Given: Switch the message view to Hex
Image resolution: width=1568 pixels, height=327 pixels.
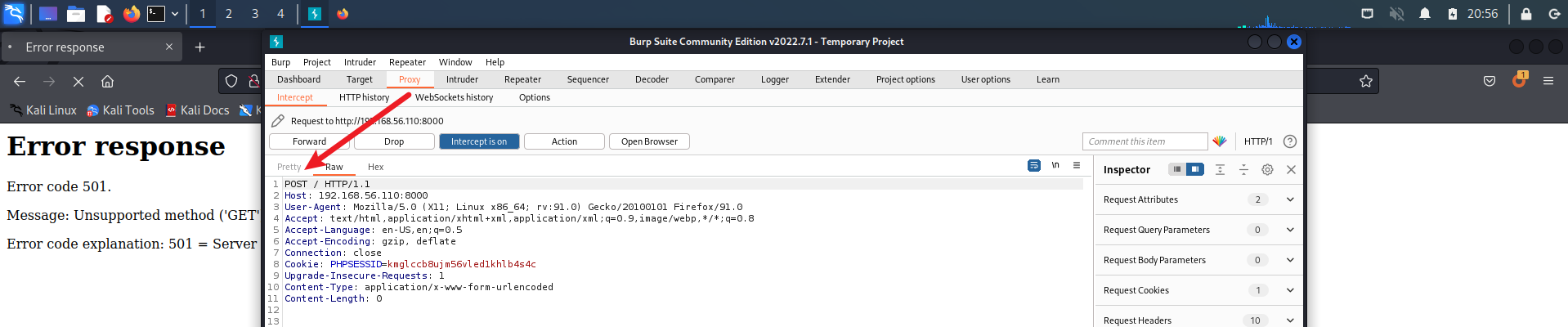Looking at the screenshot, I should point(375,167).
